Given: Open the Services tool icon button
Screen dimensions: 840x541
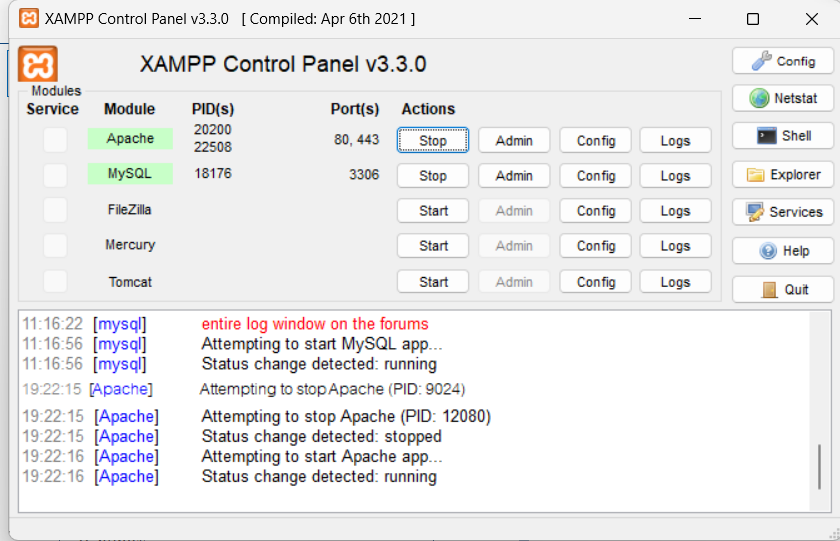Looking at the screenshot, I should (782, 212).
